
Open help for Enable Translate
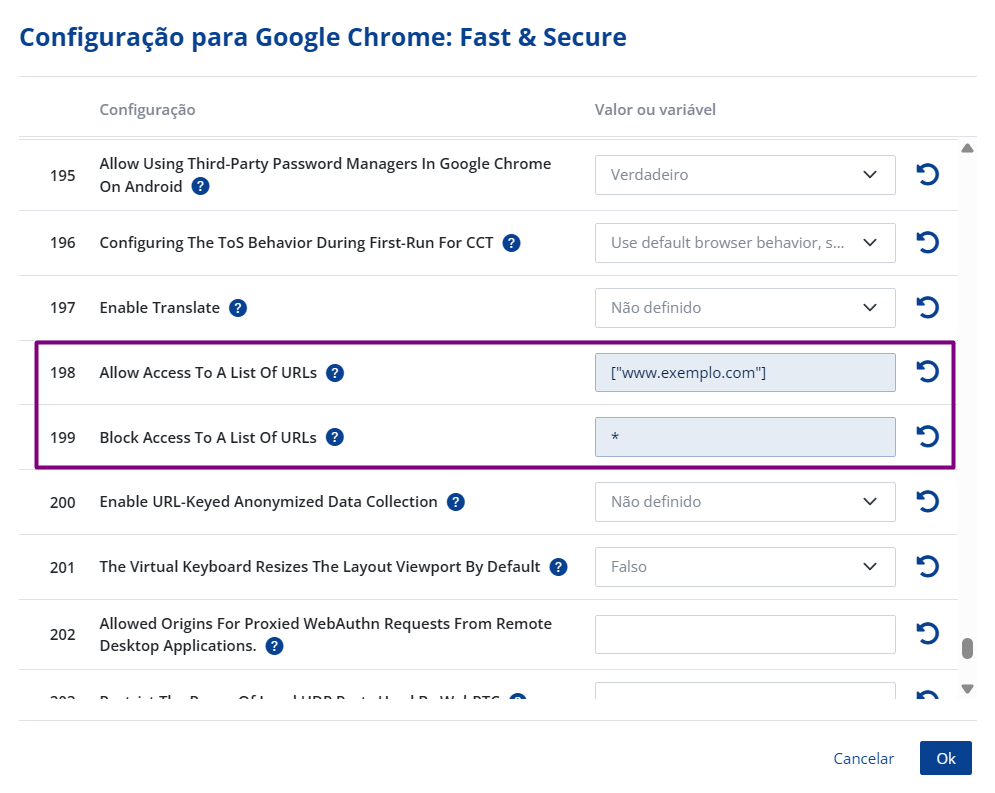238,308
